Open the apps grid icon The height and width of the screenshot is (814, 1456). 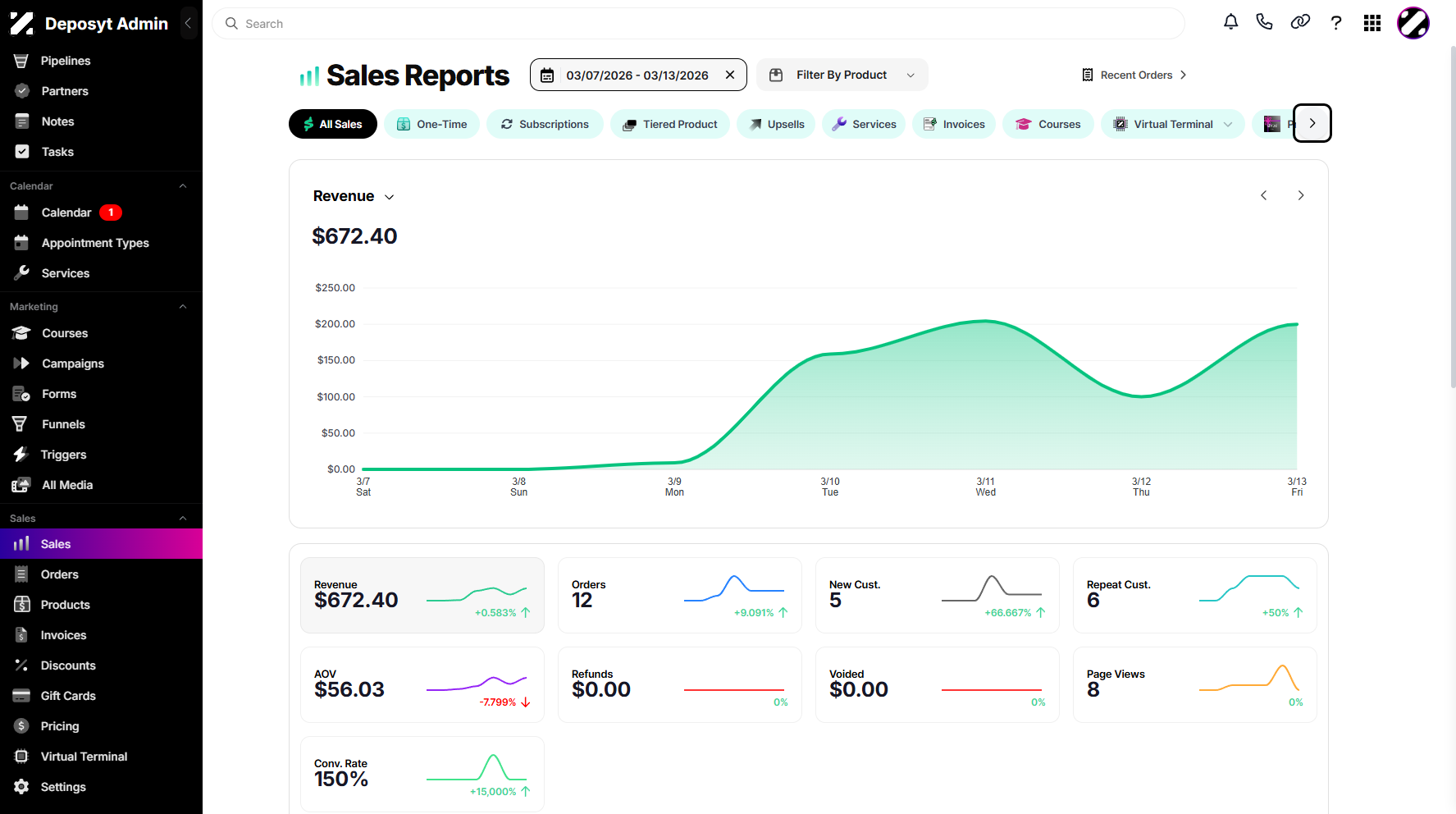click(x=1372, y=23)
